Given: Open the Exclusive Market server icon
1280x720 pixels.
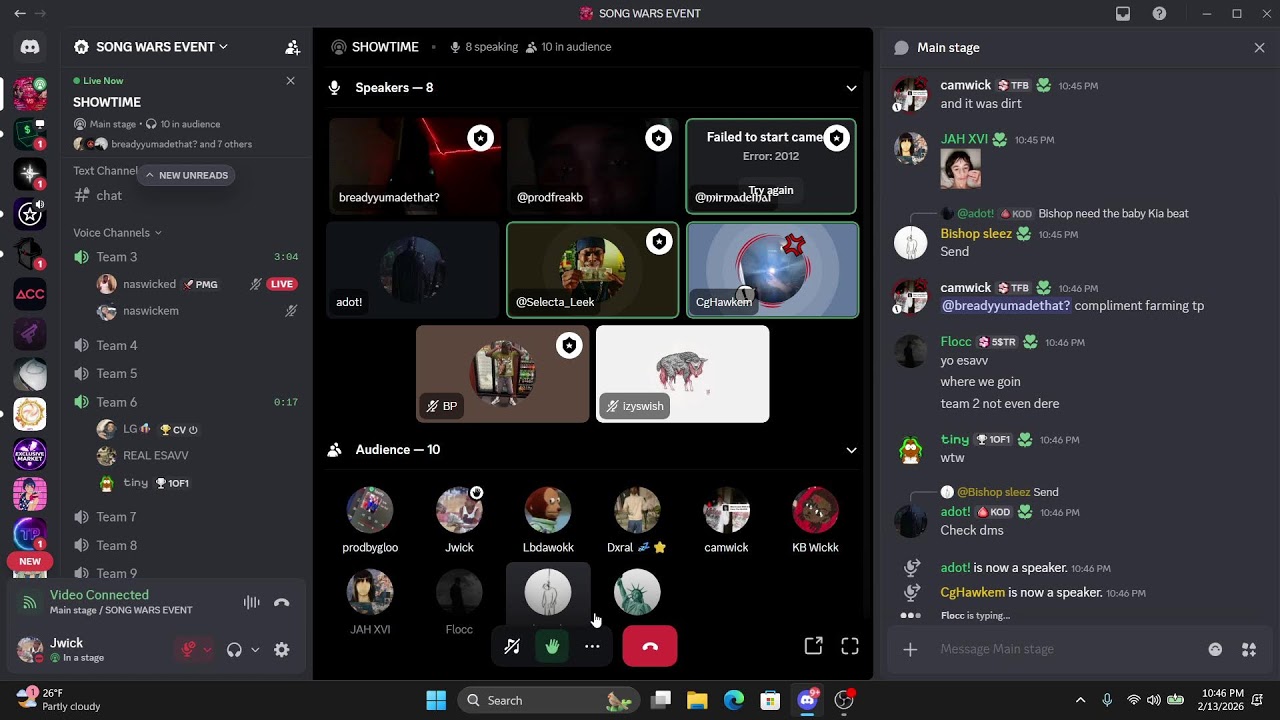Looking at the screenshot, I should pos(30,454).
